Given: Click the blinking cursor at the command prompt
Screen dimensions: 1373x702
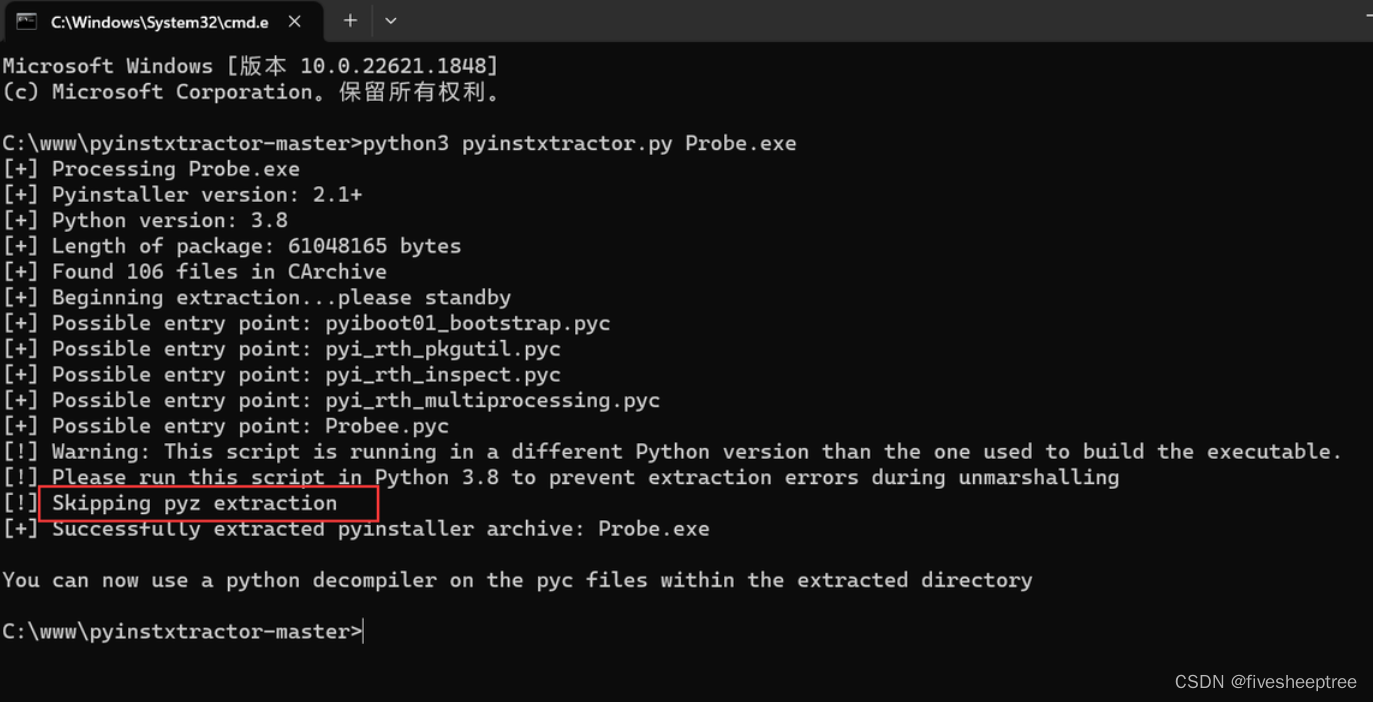Looking at the screenshot, I should tap(363, 630).
